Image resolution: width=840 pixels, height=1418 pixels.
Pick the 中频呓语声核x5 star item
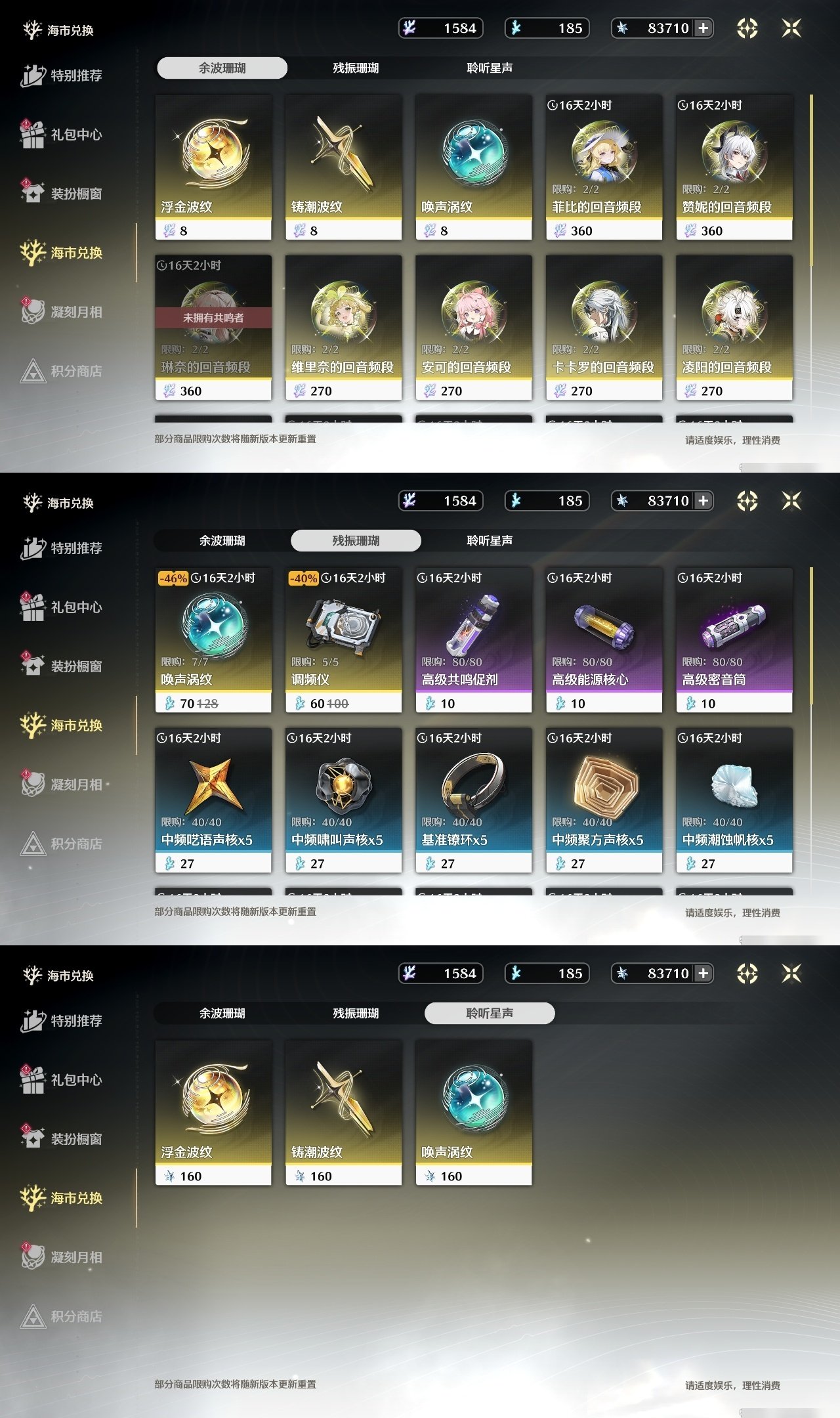(x=213, y=800)
